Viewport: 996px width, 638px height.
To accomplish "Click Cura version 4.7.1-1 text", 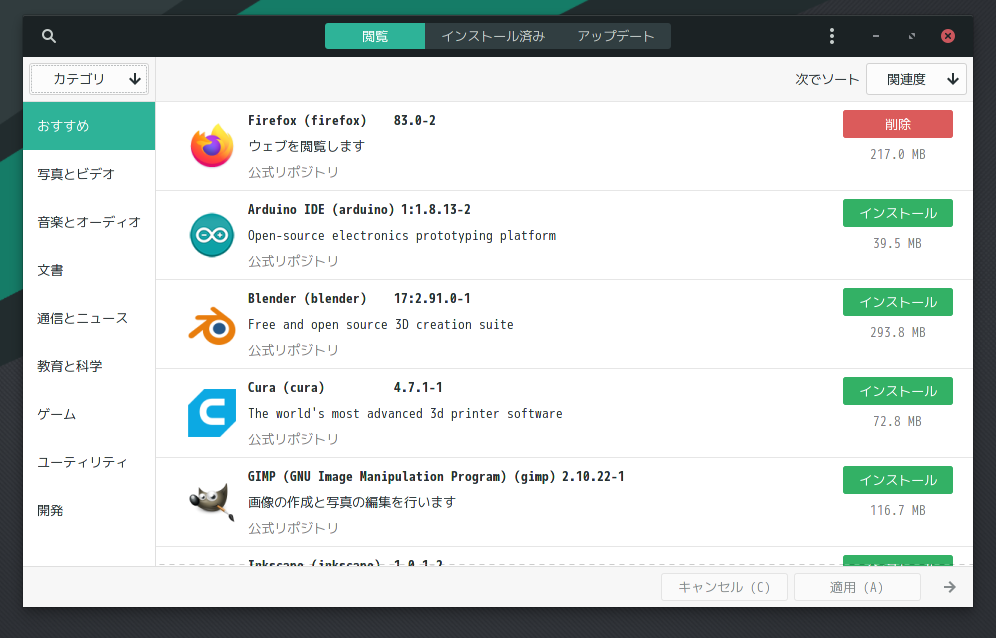I will (418, 388).
